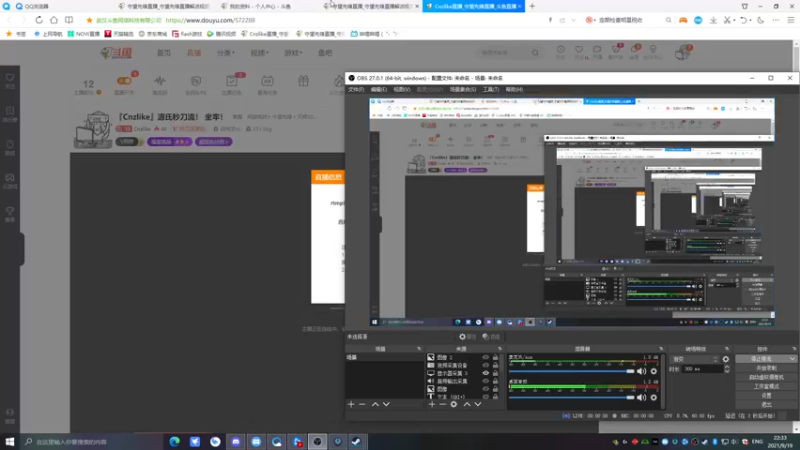Expand the 分类 dropdown on Douyu nav
The height and width of the screenshot is (450, 800).
click(x=226, y=53)
